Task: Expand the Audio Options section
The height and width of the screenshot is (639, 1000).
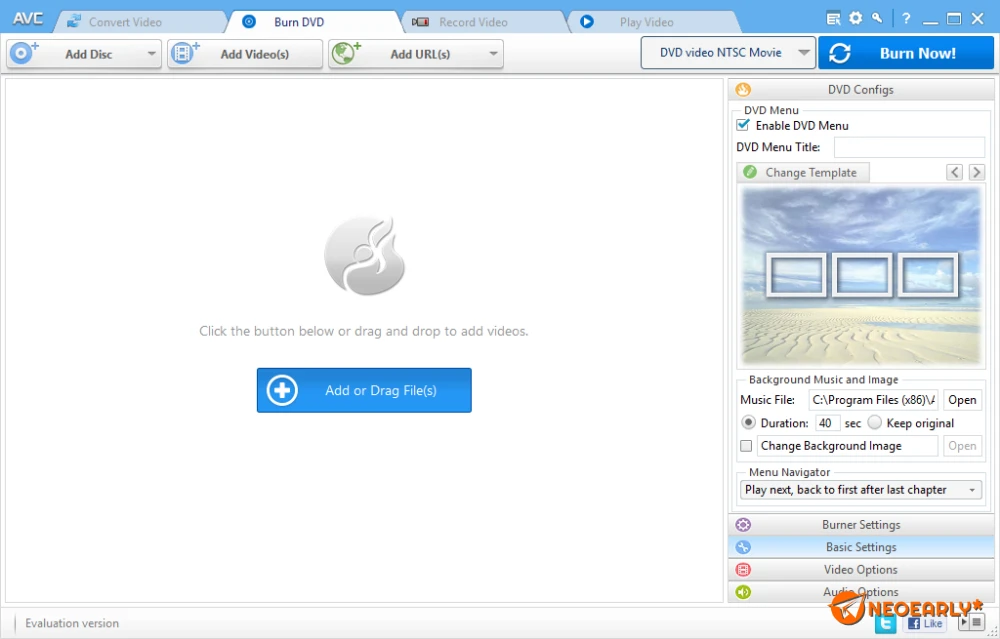Action: coord(860,592)
